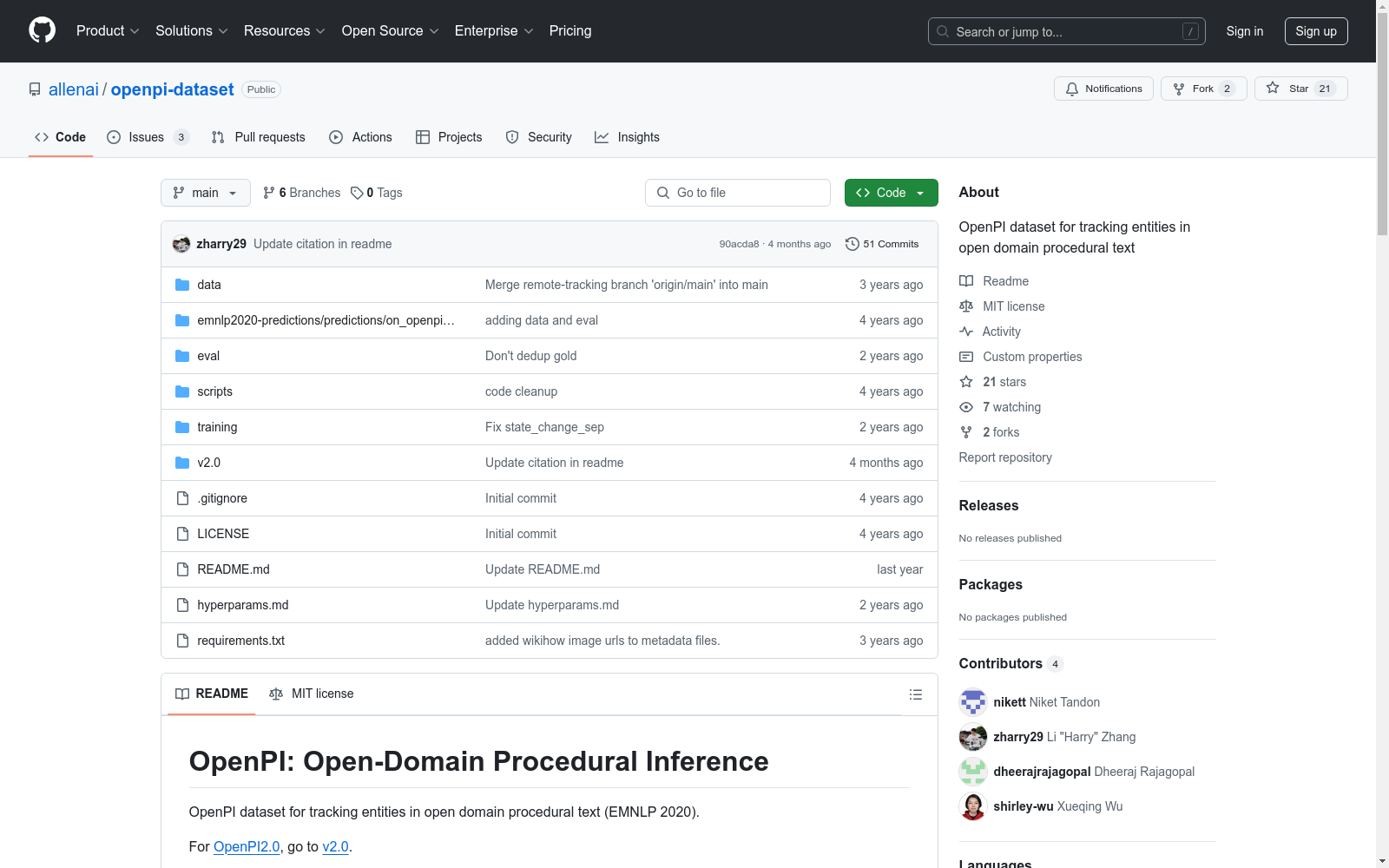Open the "code cleanup" commit message
This screenshot has width=1389, height=868.
[521, 391]
